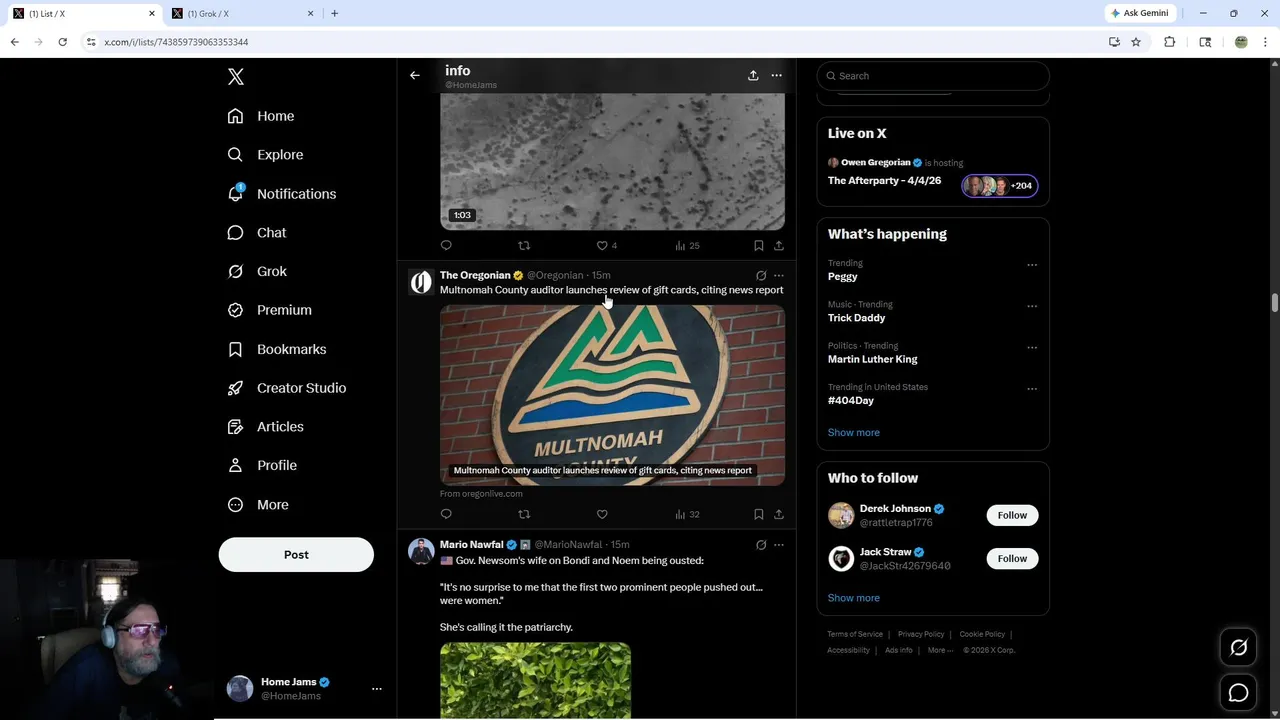This screenshot has width=1280, height=720.
Task: Like The Oregonian post
Action: (602, 514)
